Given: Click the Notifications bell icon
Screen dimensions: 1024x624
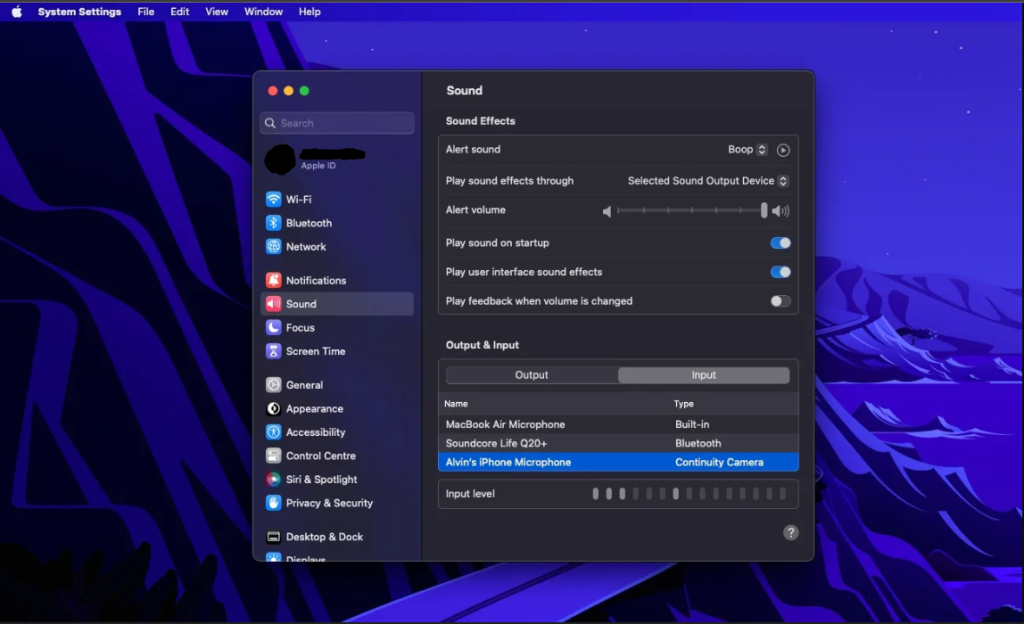Looking at the screenshot, I should 273,281.
